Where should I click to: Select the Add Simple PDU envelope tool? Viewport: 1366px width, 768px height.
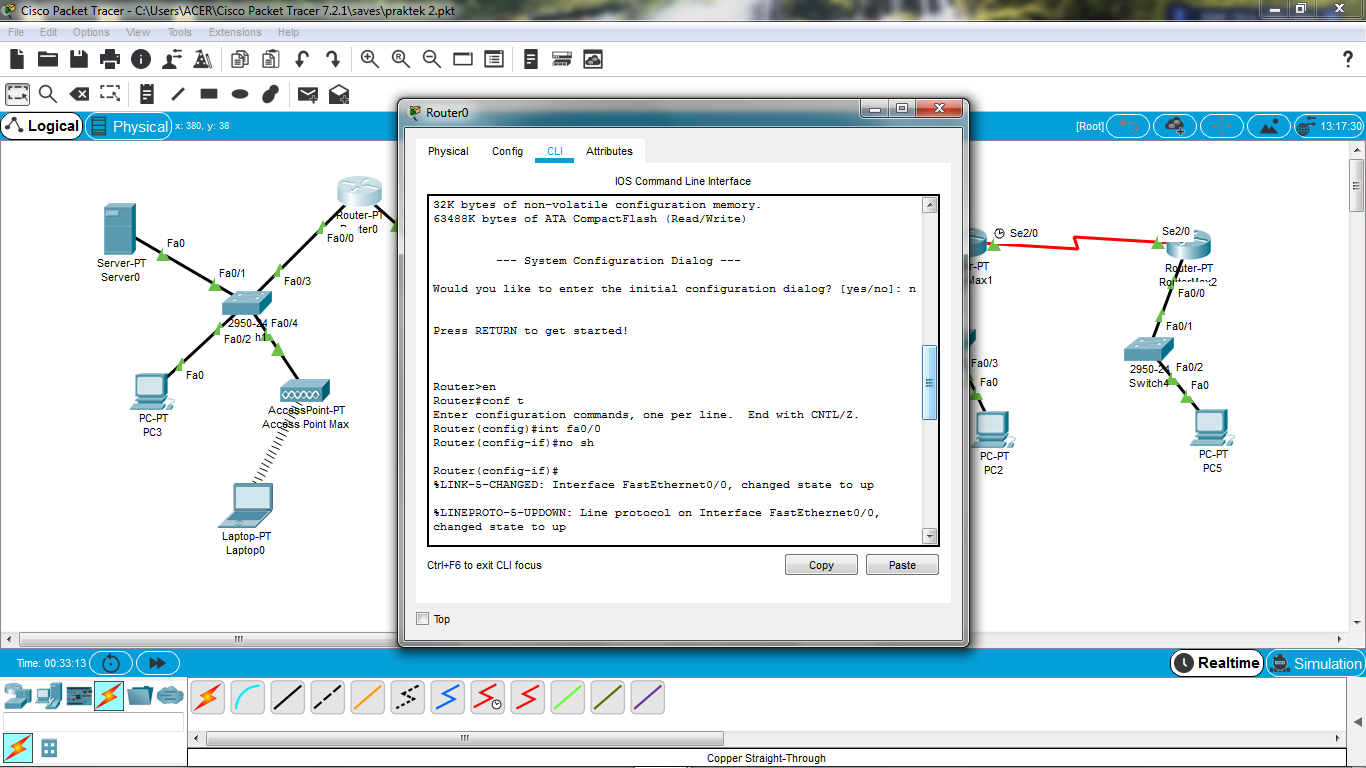[308, 93]
